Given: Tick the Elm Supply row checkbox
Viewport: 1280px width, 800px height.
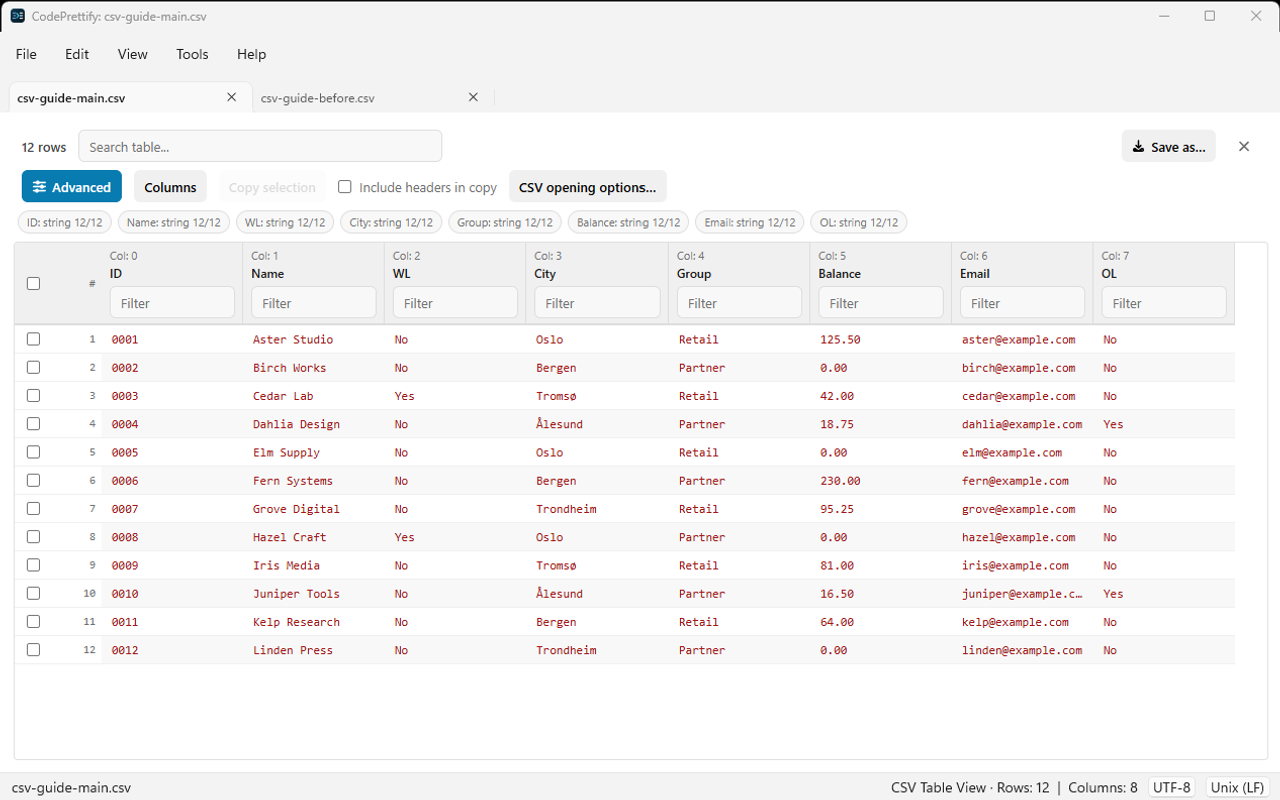Looking at the screenshot, I should (x=33, y=452).
